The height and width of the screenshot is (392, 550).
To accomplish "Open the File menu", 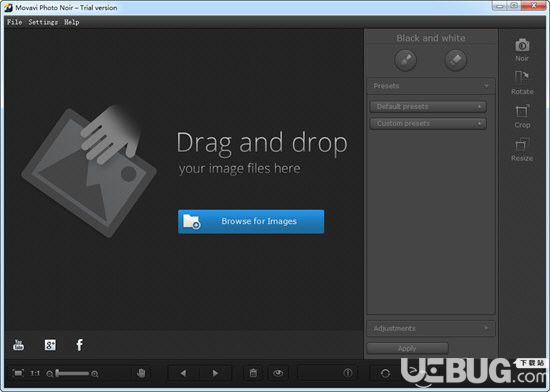I will click(14, 22).
